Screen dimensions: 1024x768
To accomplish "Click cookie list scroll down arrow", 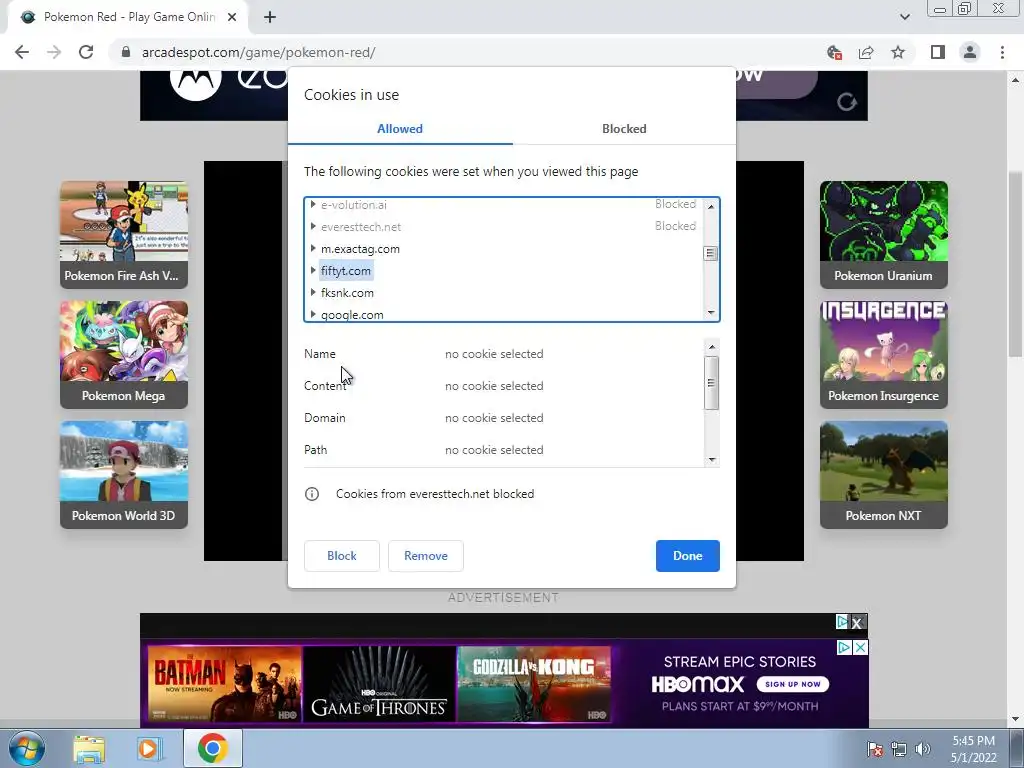I will coord(711,313).
